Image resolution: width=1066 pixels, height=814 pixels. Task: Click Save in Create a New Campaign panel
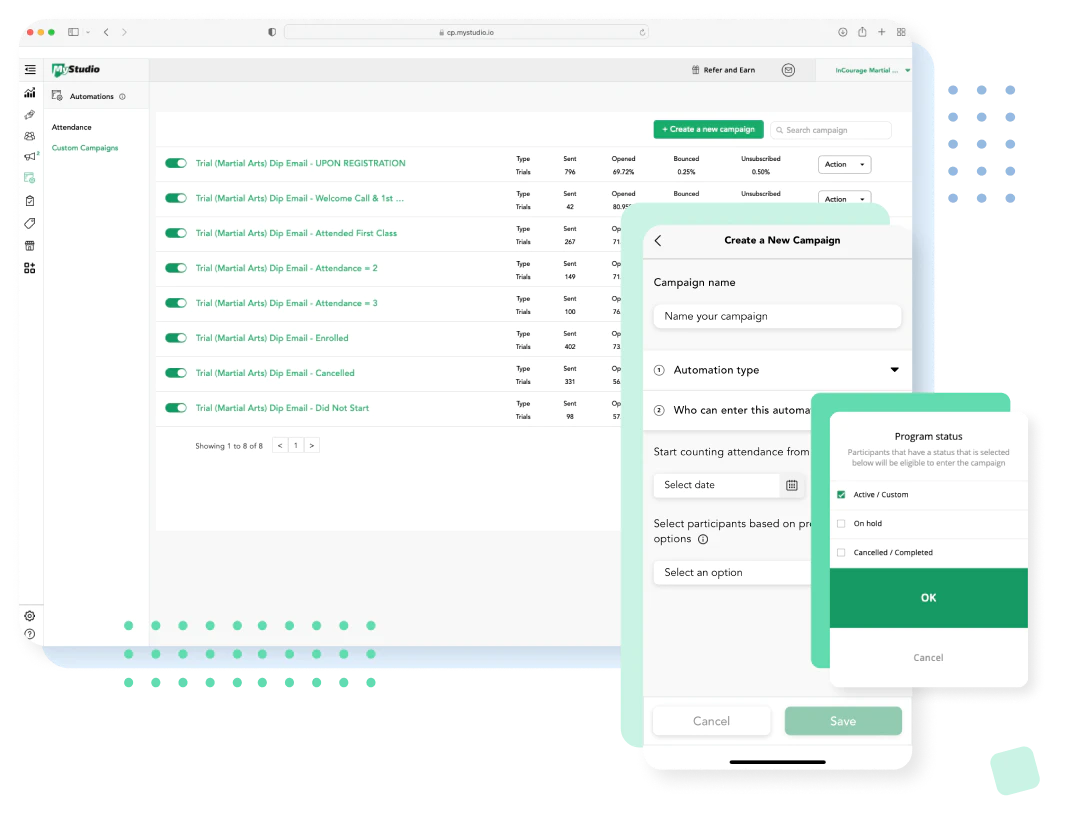click(x=843, y=721)
